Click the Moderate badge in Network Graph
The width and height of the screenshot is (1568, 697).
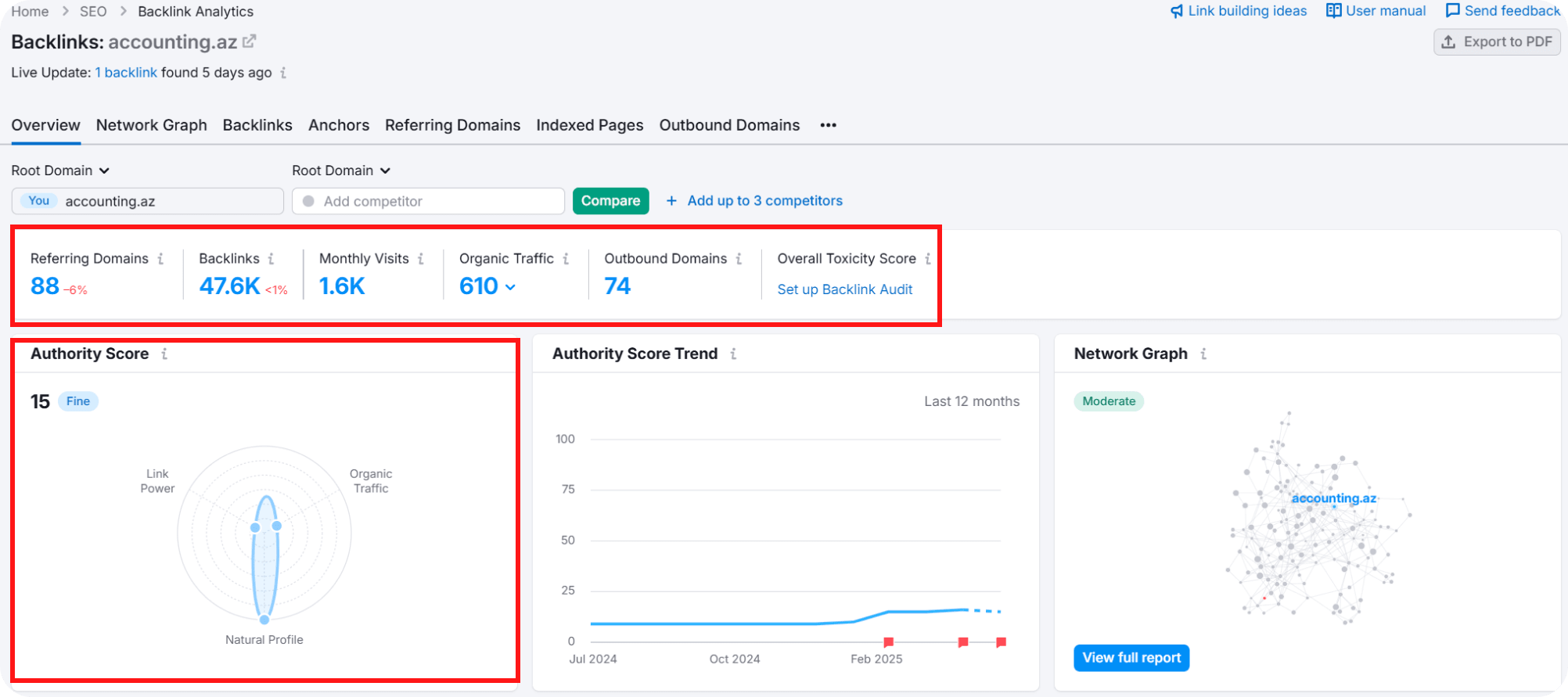click(1109, 401)
